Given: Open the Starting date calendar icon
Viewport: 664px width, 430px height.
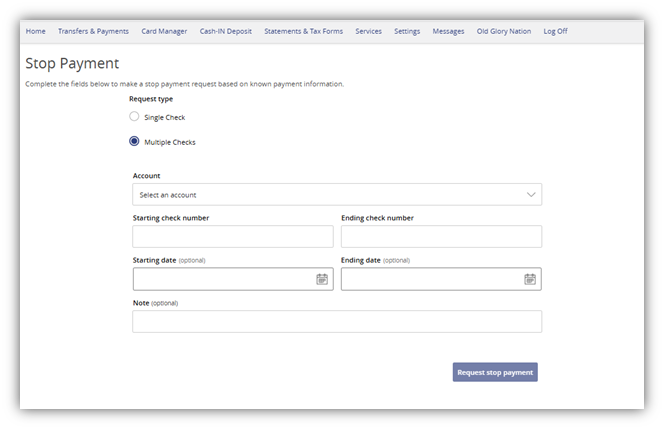Looking at the screenshot, I should [322, 279].
